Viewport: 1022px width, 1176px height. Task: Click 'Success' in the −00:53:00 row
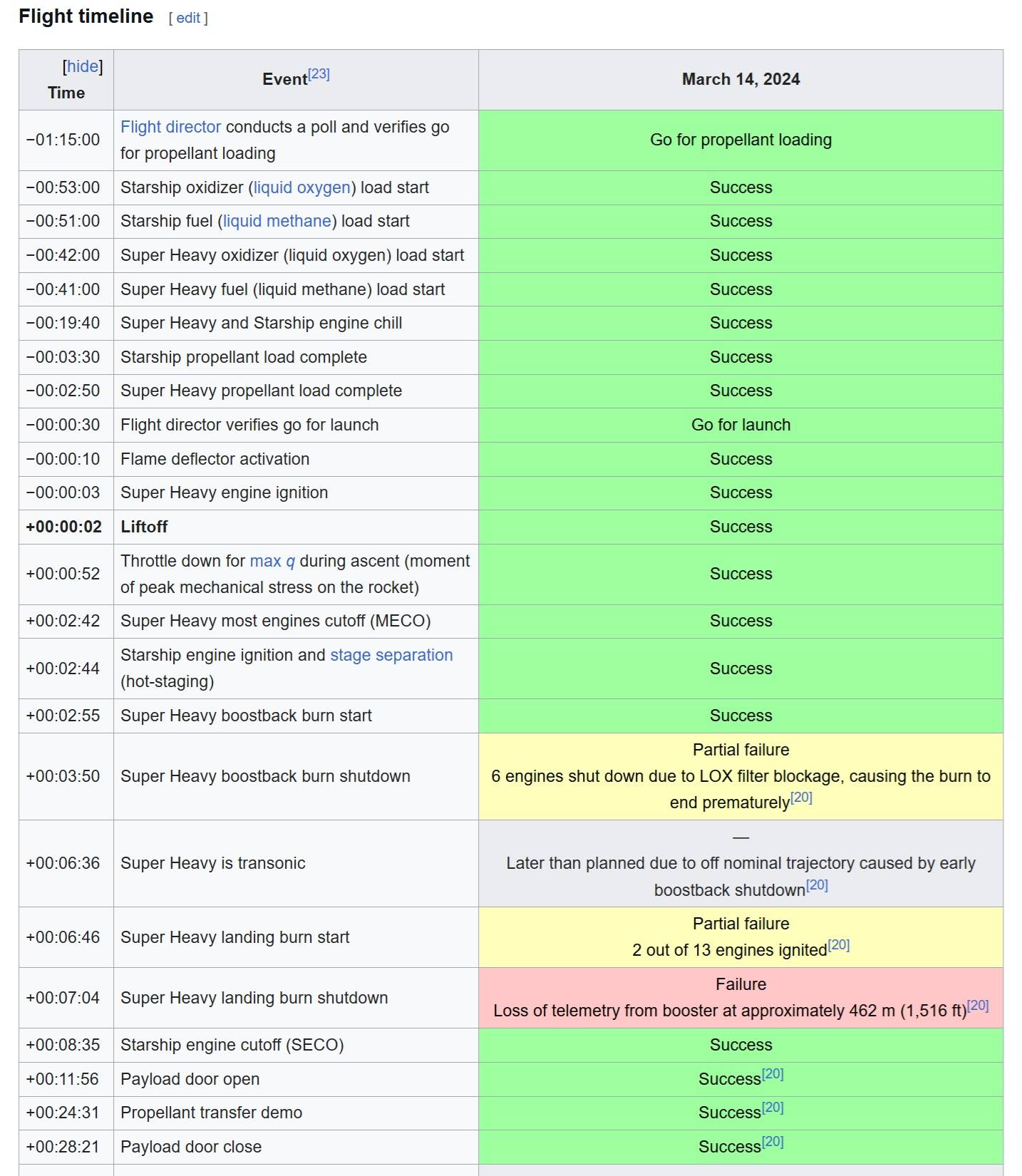tap(740, 187)
